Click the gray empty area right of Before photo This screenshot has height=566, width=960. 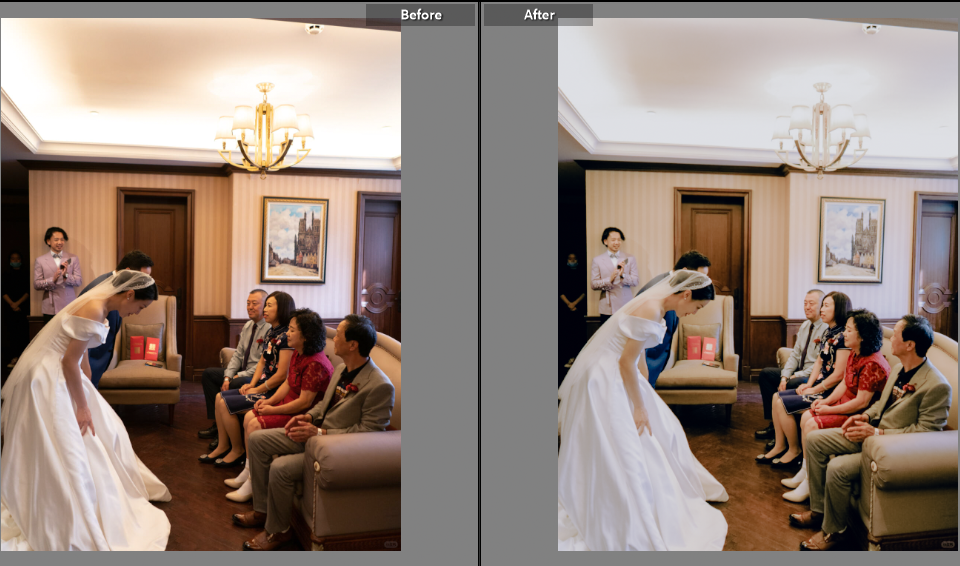pos(439,300)
